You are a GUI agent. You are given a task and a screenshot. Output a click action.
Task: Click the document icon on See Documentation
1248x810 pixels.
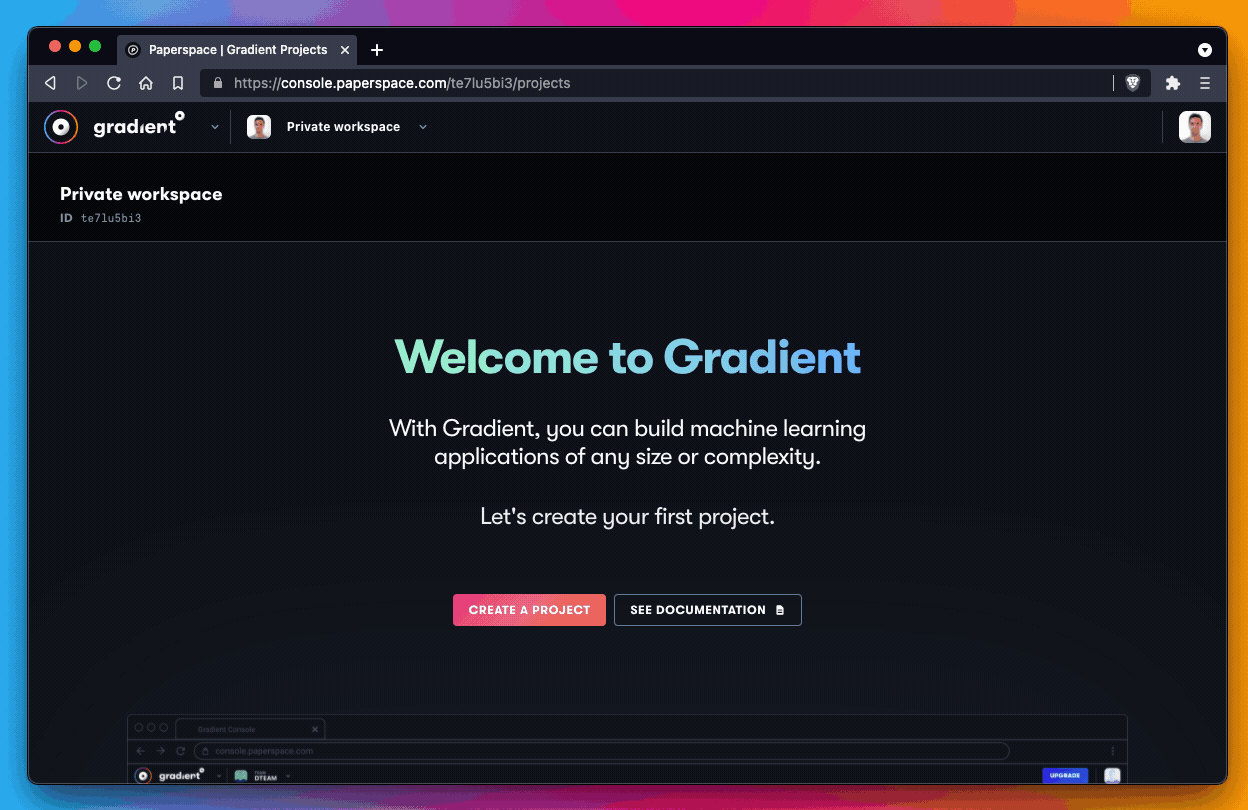[780, 610]
